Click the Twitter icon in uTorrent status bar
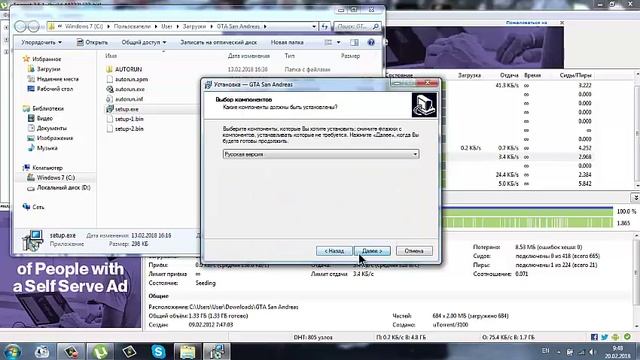The height and width of the screenshot is (360, 640). (604, 337)
